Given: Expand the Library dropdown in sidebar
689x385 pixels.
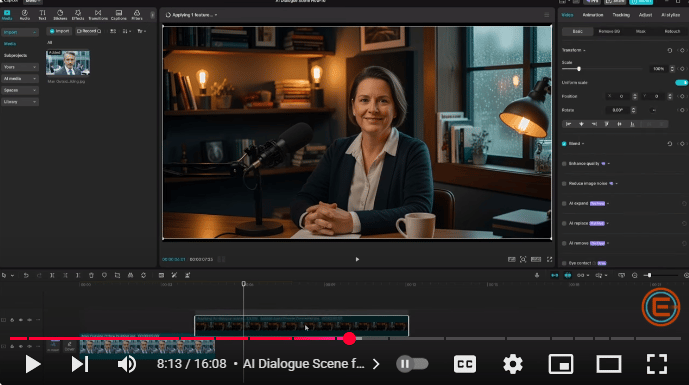Looking at the screenshot, I should tap(20, 102).
